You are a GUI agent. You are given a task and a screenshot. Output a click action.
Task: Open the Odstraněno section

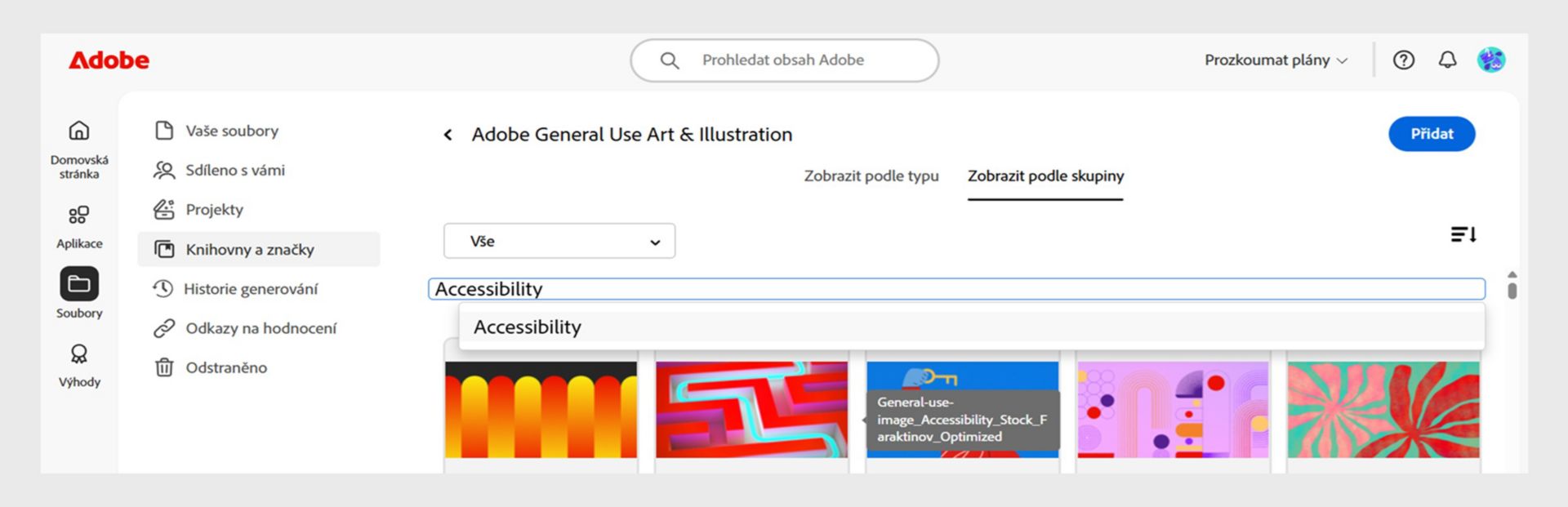coord(226,367)
